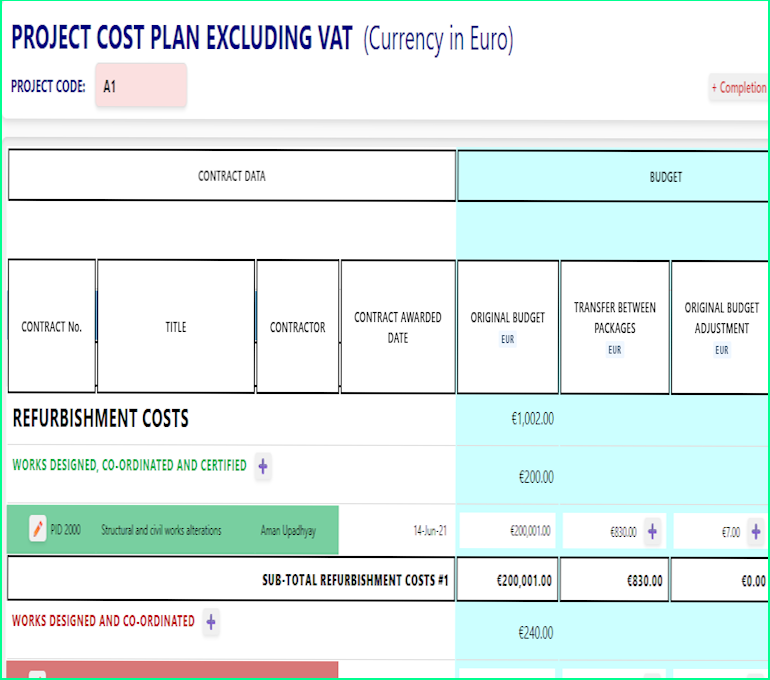Viewport: 770px width, 680px height.
Task: Click the Contract Data header
Action: click(232, 176)
